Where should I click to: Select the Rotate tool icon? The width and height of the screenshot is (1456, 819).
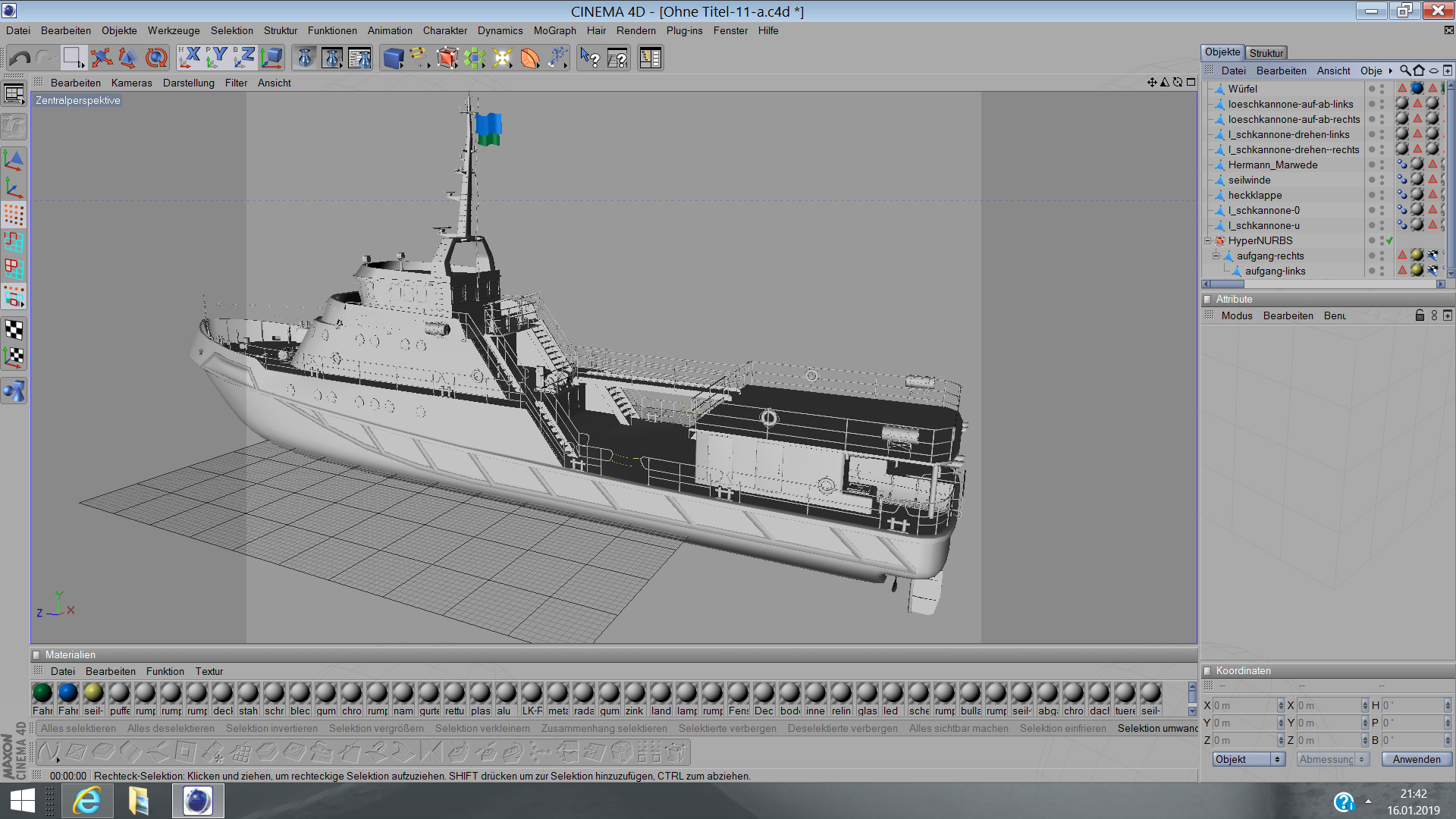tap(156, 58)
